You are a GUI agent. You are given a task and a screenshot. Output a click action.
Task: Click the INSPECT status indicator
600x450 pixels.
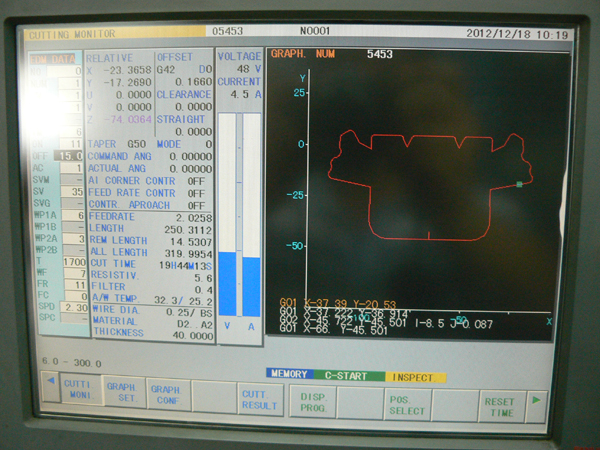[415, 375]
